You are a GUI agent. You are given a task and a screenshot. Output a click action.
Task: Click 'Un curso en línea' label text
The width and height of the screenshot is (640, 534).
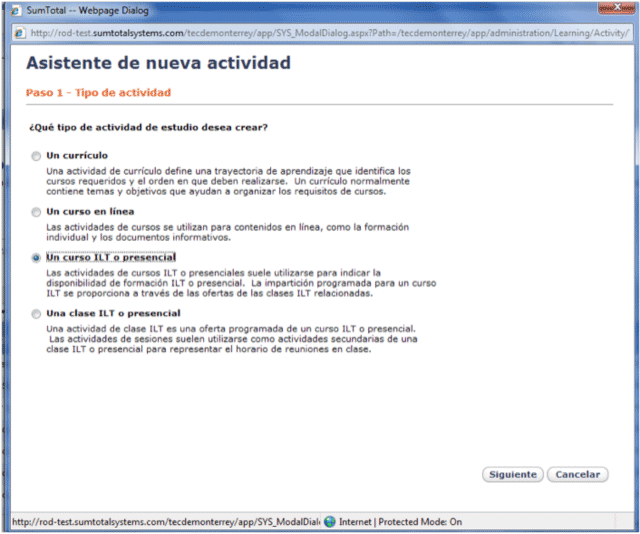point(90,211)
